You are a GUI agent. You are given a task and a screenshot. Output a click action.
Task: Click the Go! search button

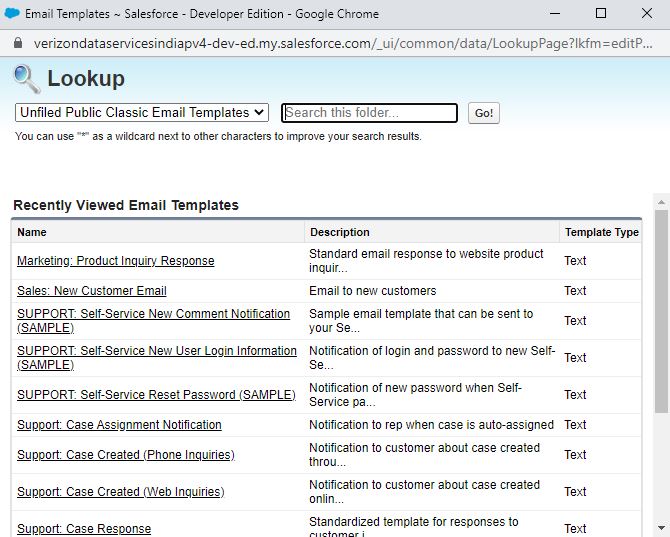point(483,113)
